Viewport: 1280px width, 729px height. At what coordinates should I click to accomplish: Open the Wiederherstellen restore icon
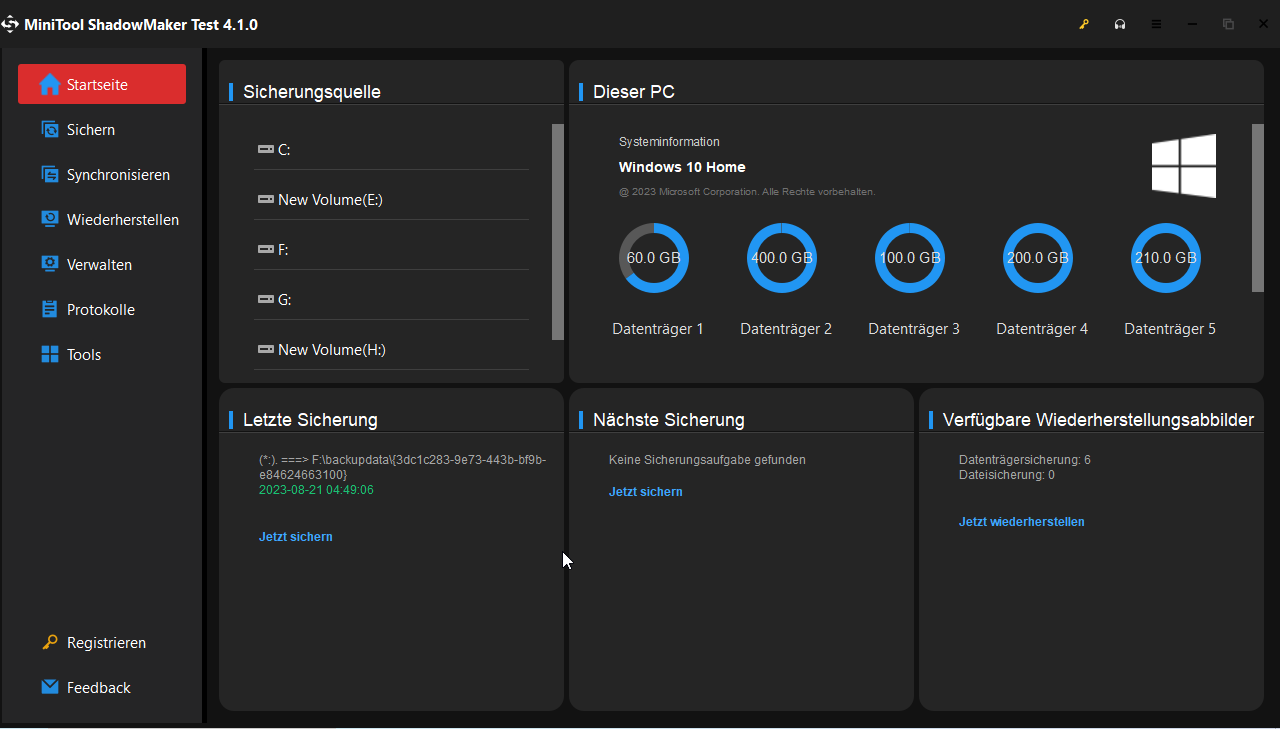tap(50, 220)
